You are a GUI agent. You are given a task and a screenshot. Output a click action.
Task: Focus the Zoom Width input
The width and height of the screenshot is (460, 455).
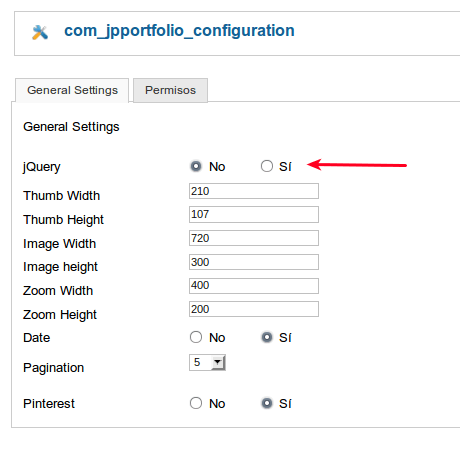[x=254, y=286]
